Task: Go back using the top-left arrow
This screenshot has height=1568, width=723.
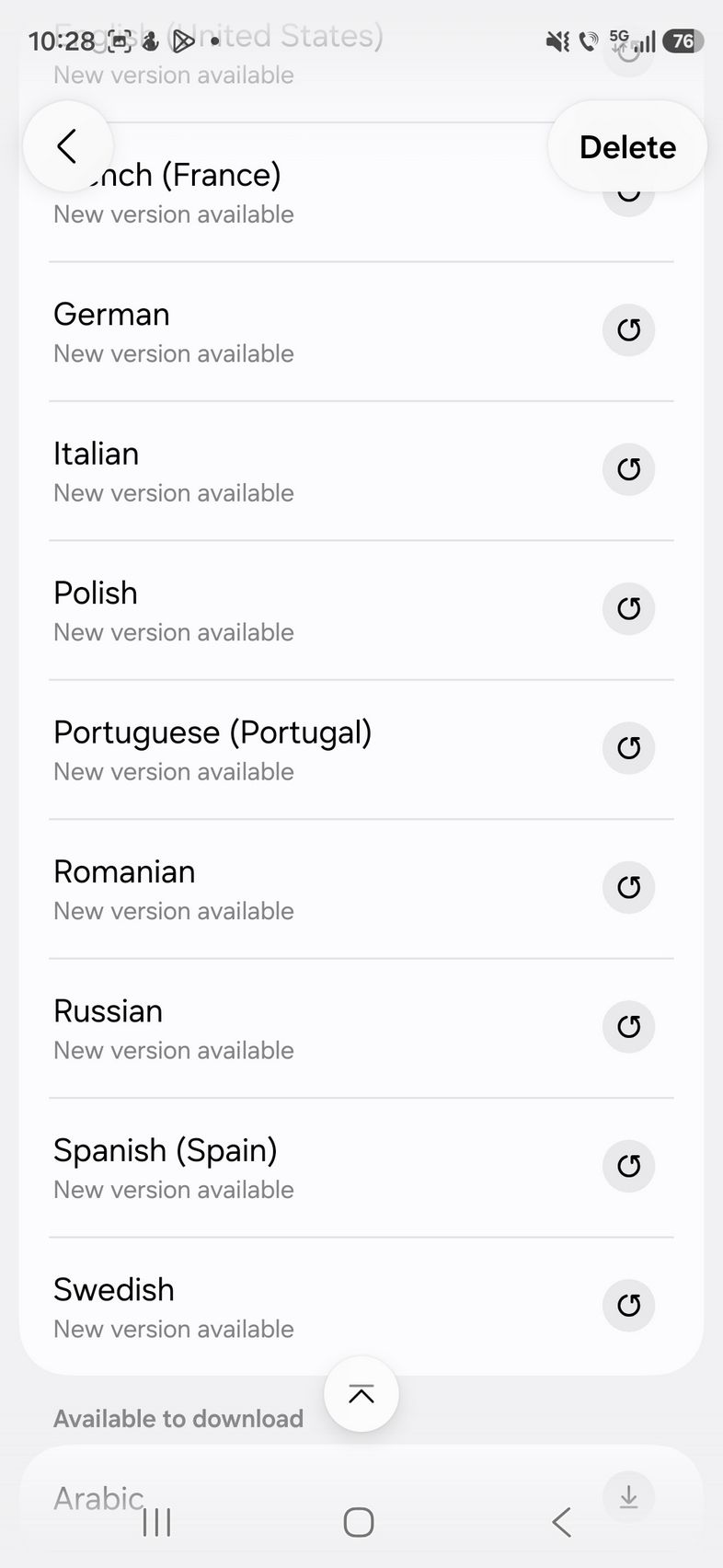Action: tap(67, 146)
